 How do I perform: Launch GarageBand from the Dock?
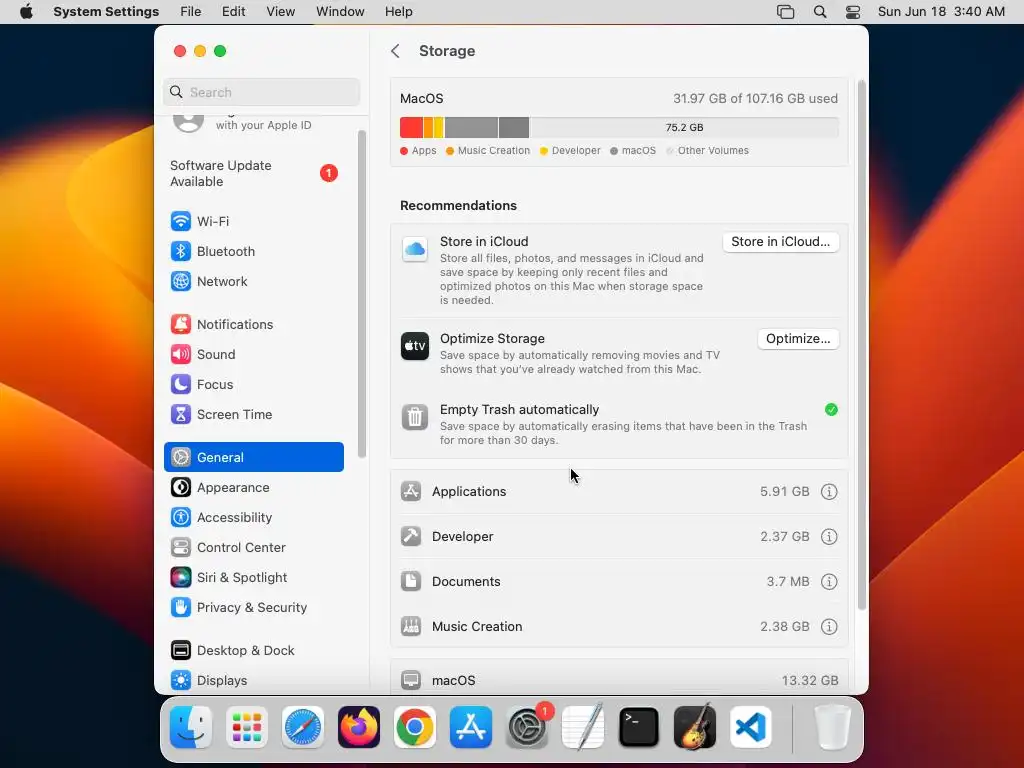(695, 727)
